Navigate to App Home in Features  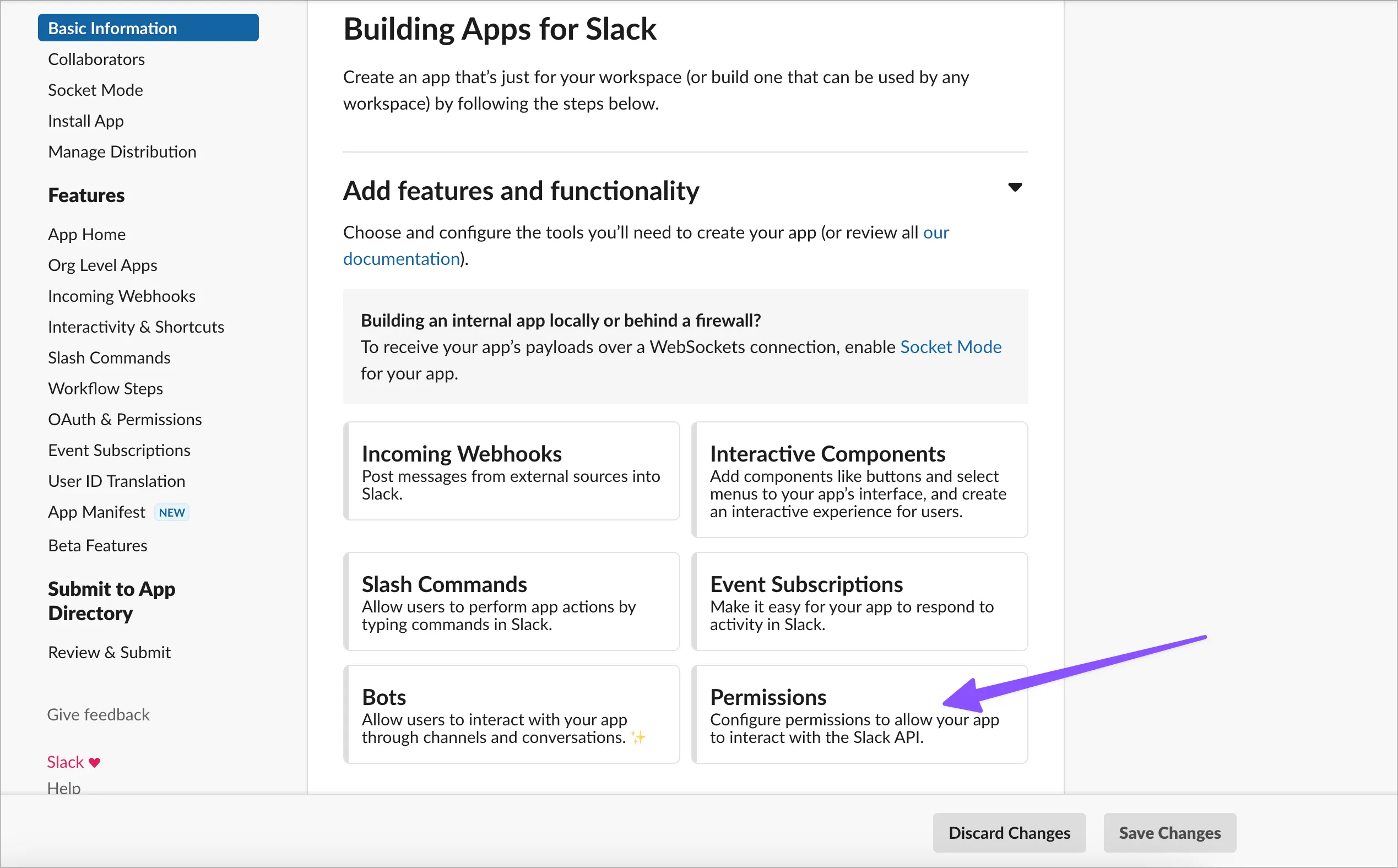click(x=86, y=234)
